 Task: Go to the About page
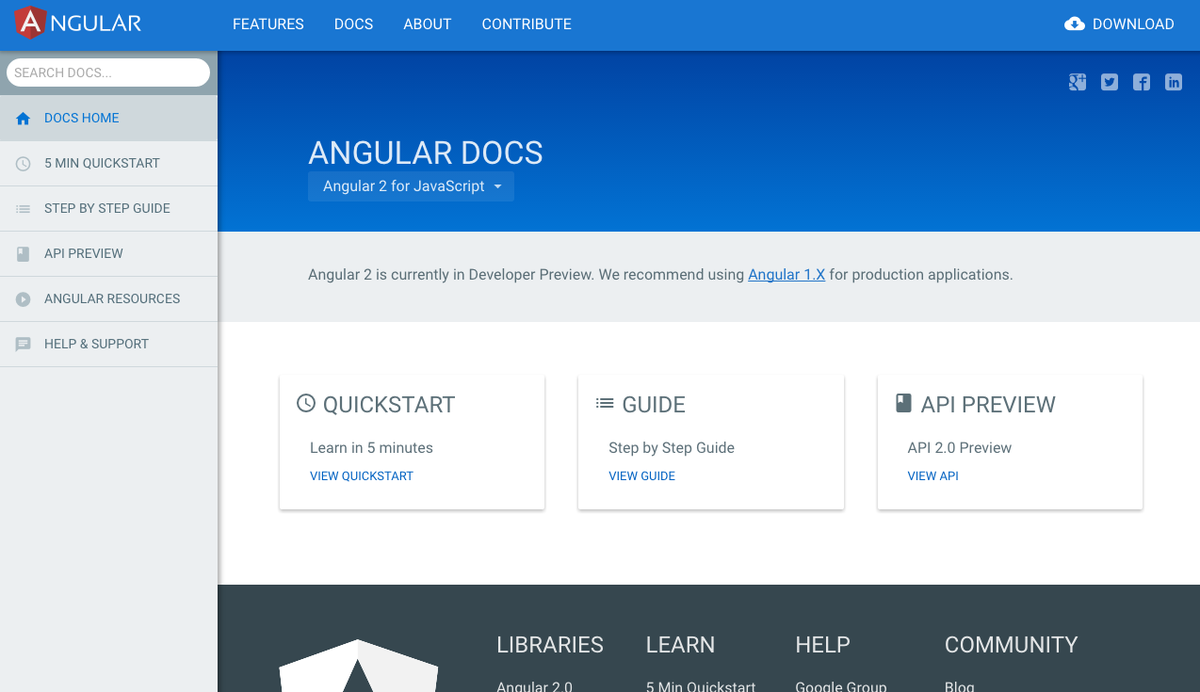coord(427,24)
